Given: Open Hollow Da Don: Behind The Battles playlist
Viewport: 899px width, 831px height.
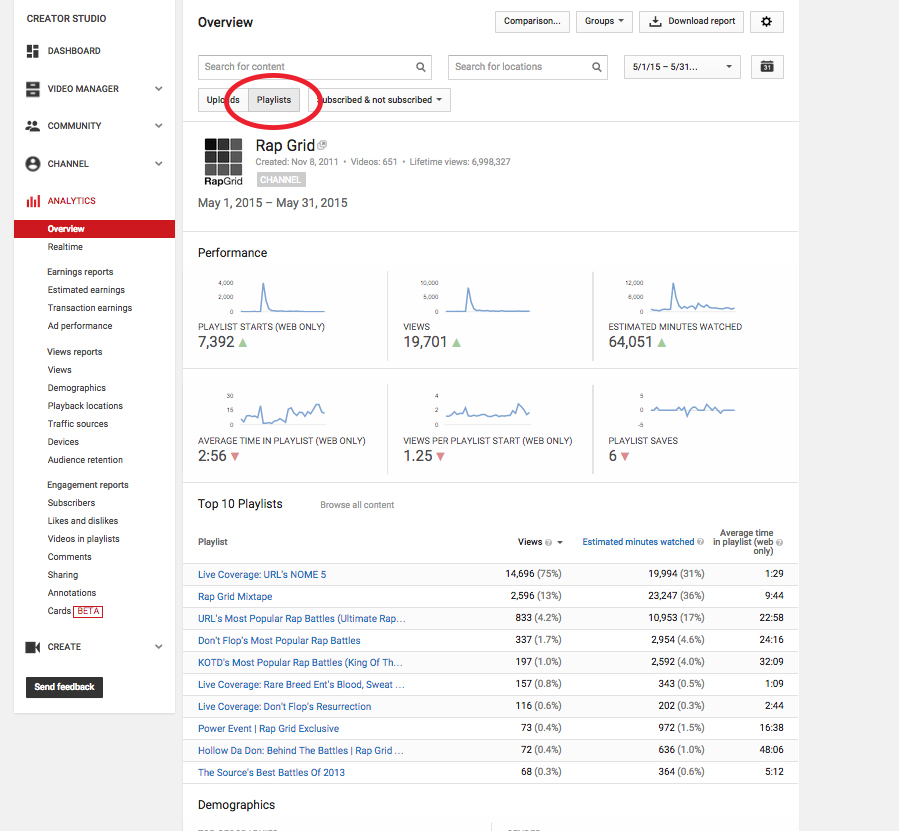Looking at the screenshot, I should 301,751.
